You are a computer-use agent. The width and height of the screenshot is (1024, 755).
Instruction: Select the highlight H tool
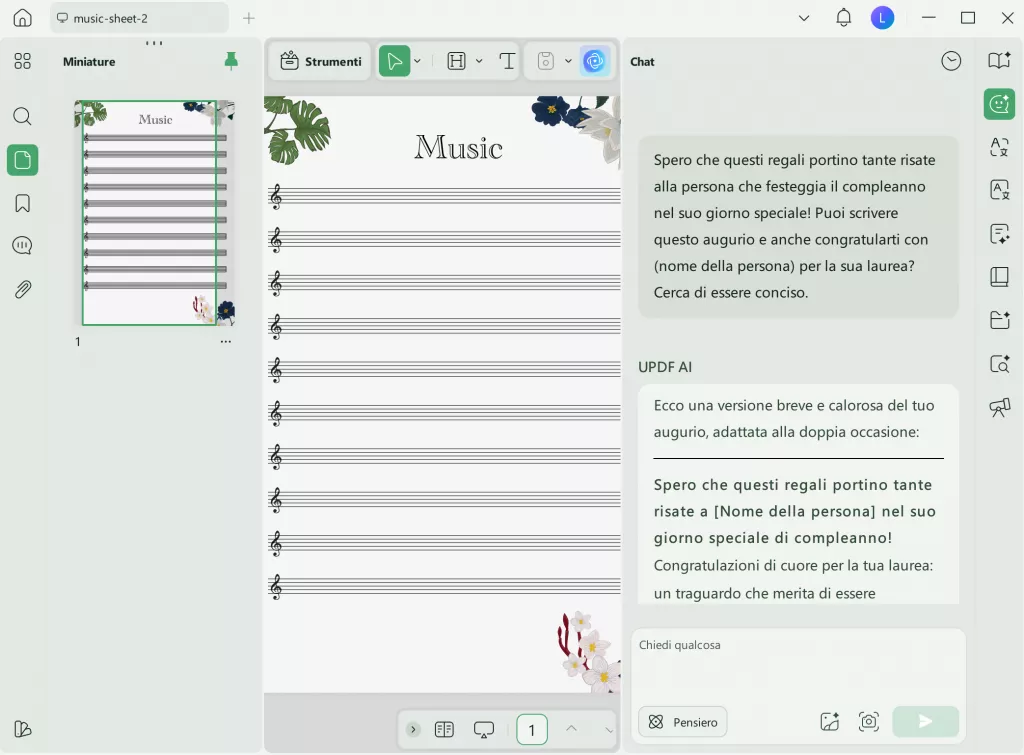point(456,61)
